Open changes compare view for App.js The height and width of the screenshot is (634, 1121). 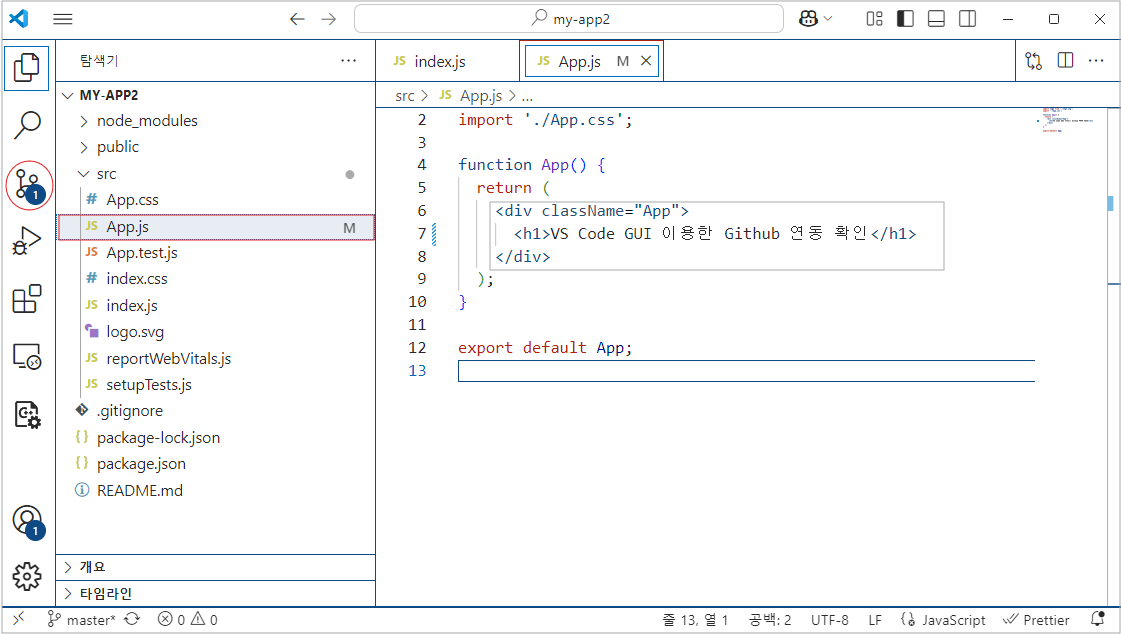(x=1034, y=61)
